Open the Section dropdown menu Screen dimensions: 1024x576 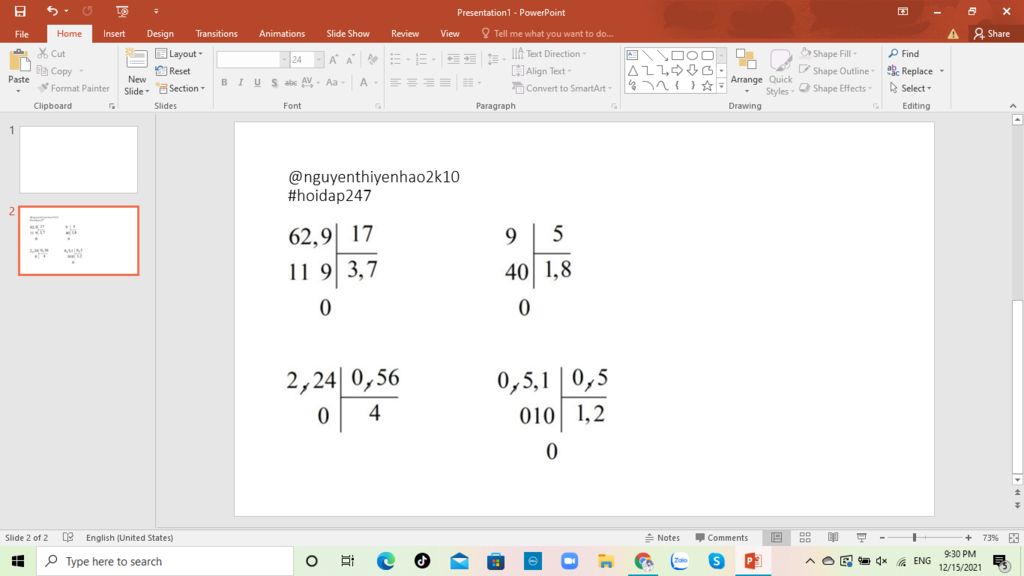181,88
